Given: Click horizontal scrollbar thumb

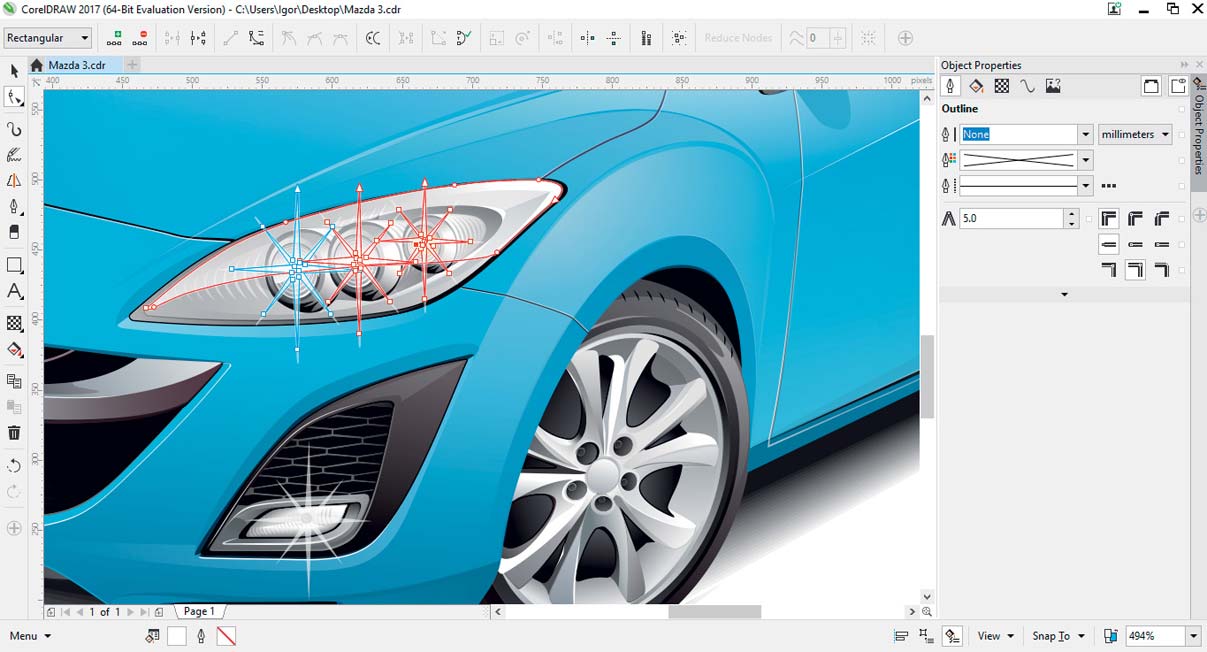Looking at the screenshot, I should [x=714, y=611].
